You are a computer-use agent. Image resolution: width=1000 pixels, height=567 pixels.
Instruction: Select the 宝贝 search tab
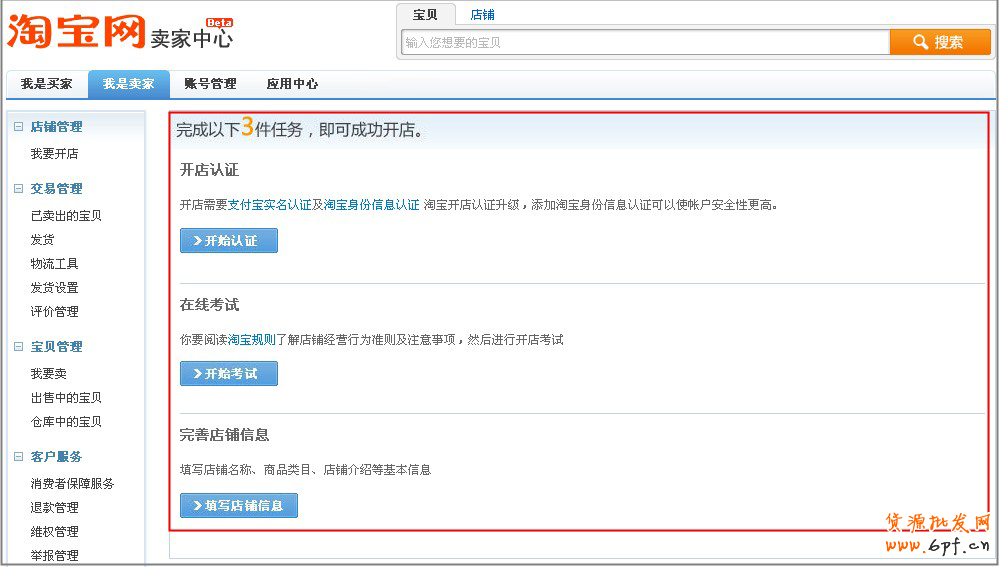[425, 15]
